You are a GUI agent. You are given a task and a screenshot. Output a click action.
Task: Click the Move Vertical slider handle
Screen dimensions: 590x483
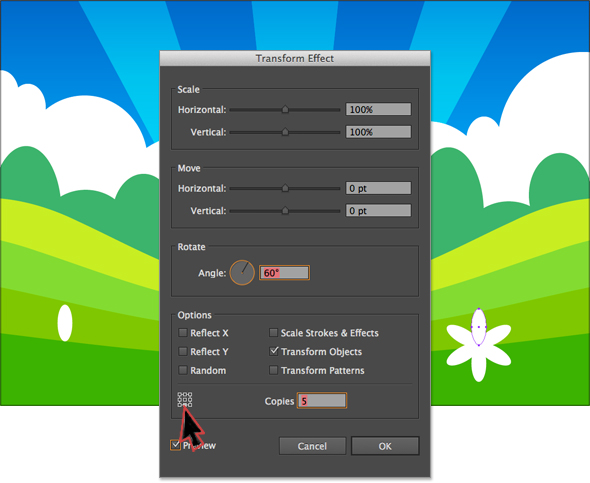point(285,211)
